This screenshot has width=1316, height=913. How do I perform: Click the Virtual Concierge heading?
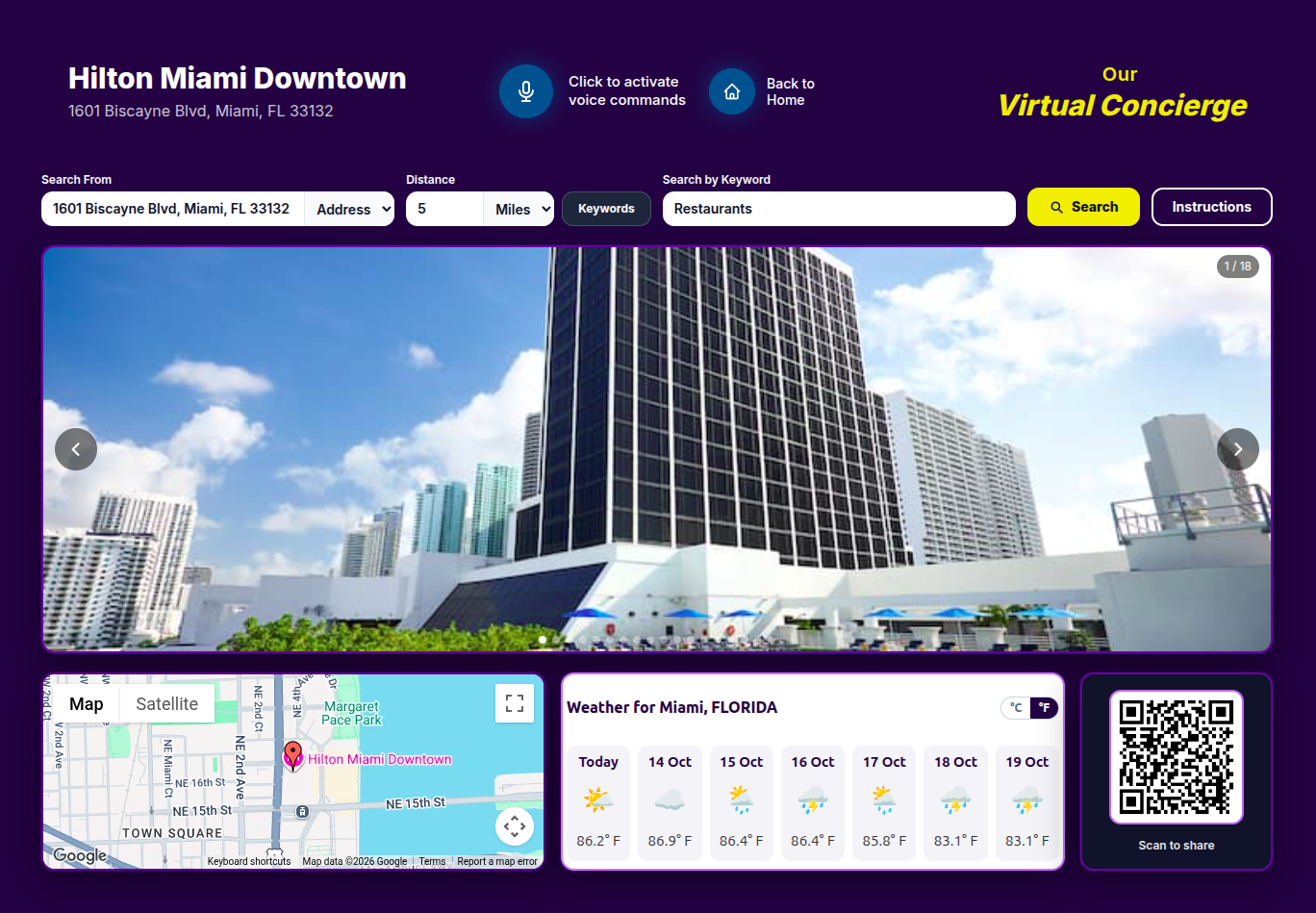[x=1123, y=105]
